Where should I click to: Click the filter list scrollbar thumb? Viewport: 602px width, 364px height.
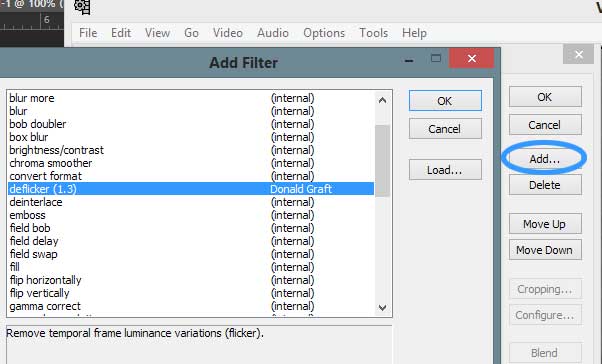tap(382, 160)
